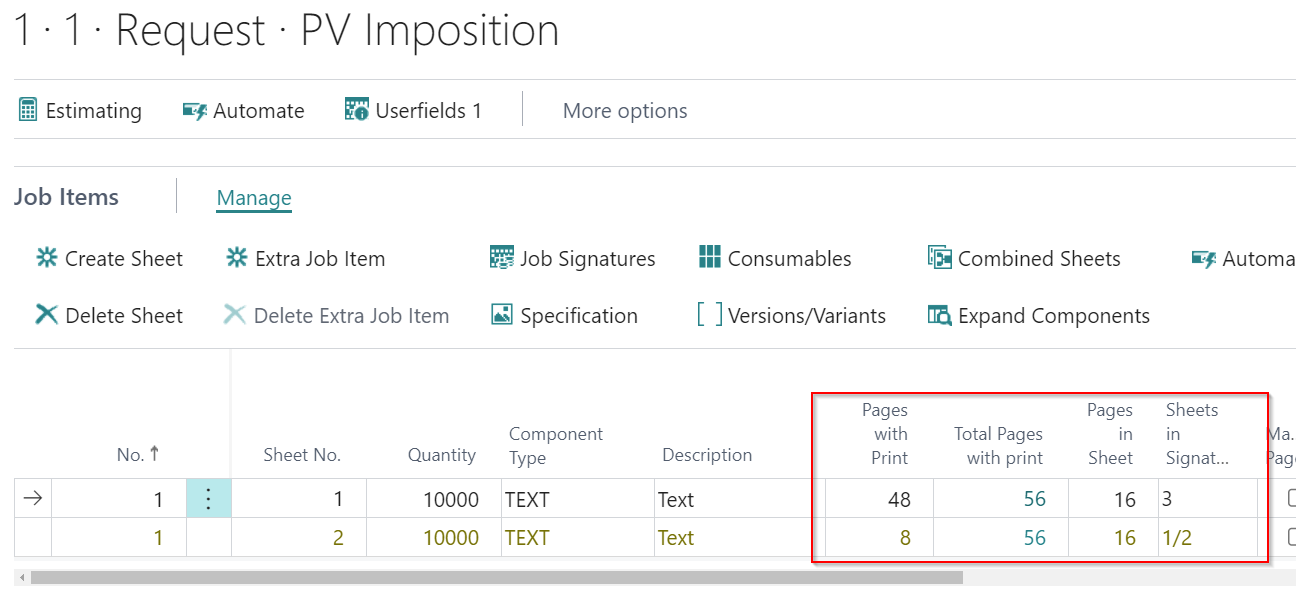This screenshot has height=594, width=1296.
Task: Activate Expand Components
Action: point(1039,315)
